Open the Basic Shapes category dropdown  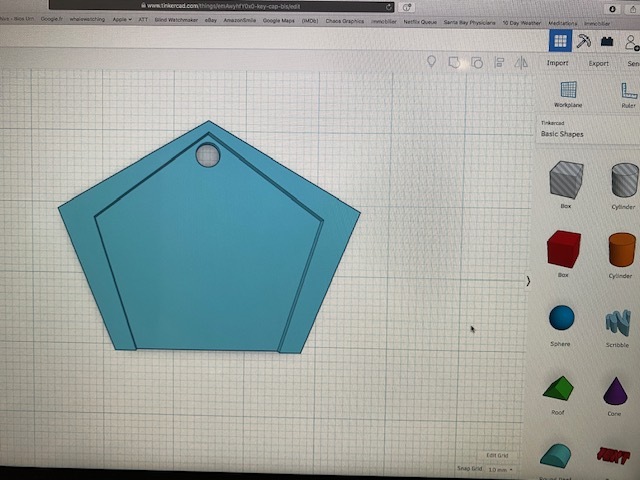point(588,129)
